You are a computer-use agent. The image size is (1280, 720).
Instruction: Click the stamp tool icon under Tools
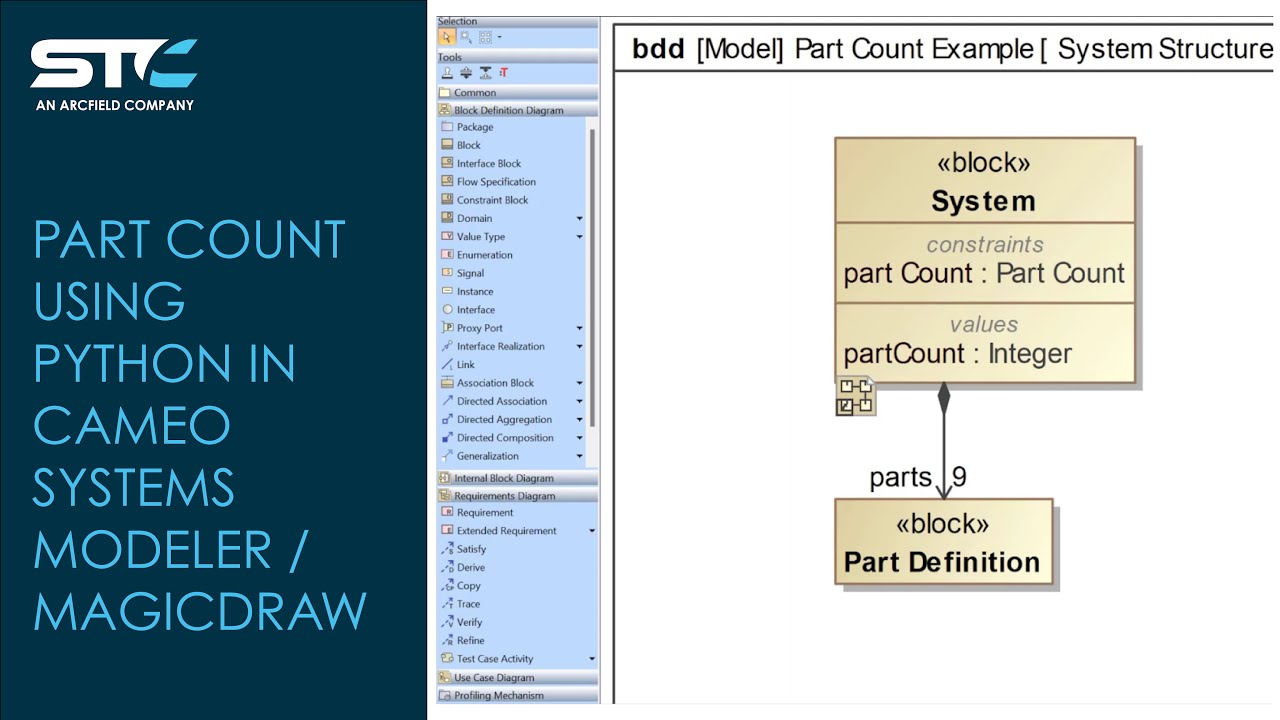[448, 72]
